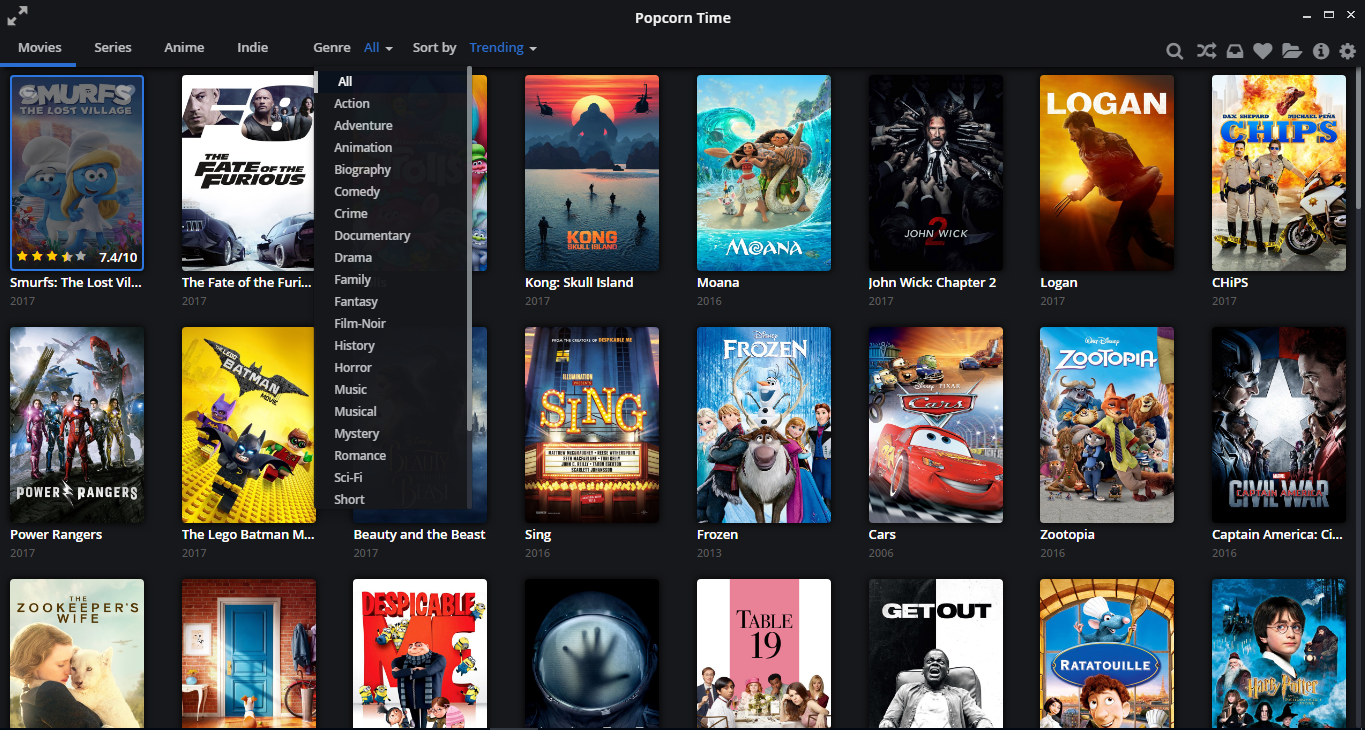Screen dimensions: 1365x730
Task: Choose the Musical genre
Action: coord(392,412)
